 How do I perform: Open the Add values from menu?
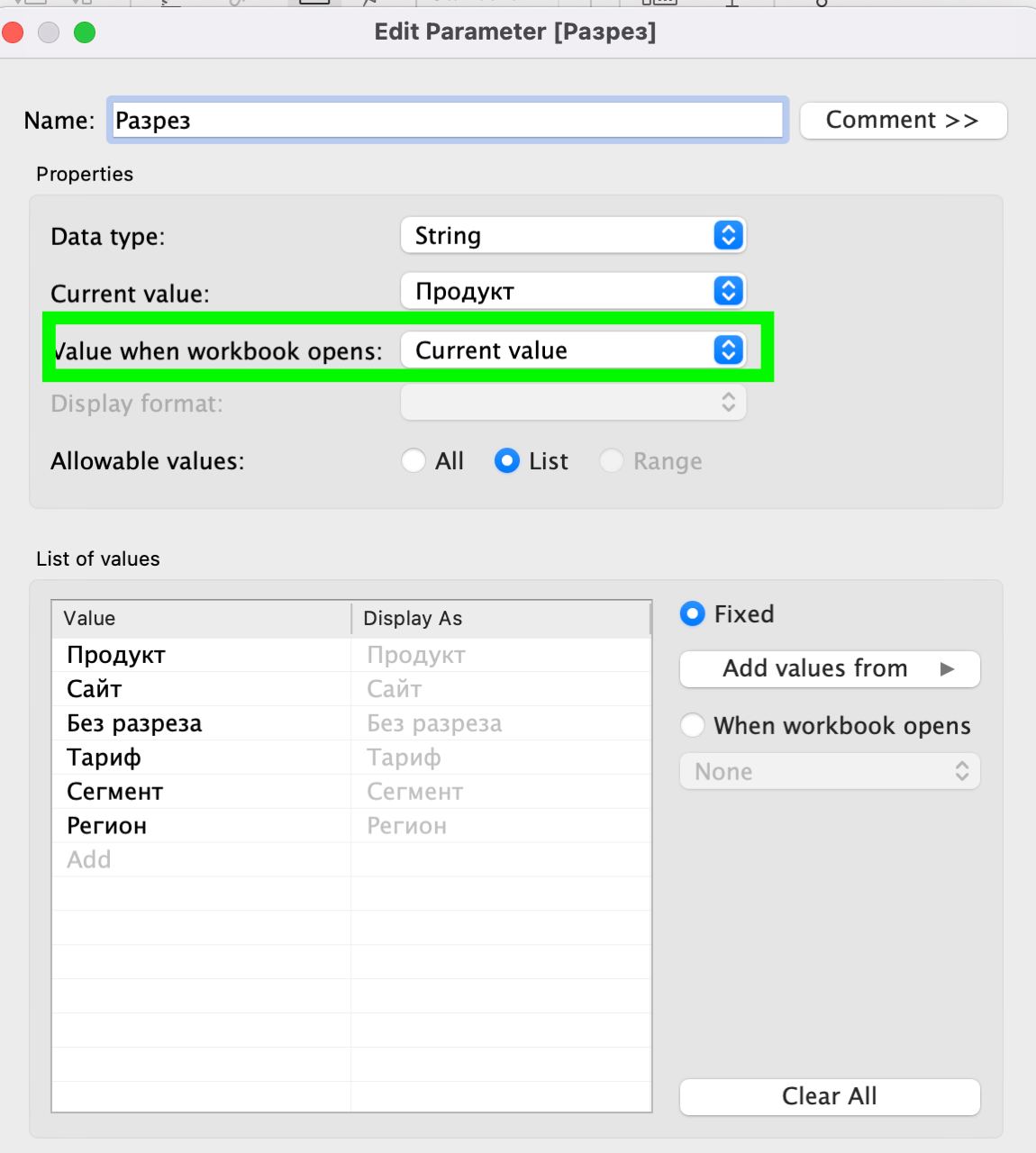click(x=830, y=669)
